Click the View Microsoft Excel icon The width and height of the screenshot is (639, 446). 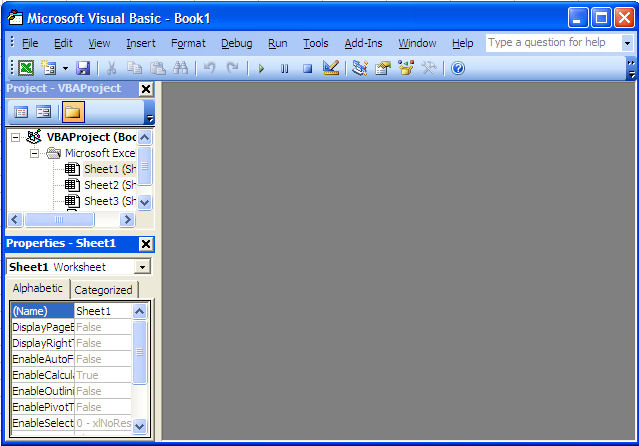click(26, 68)
